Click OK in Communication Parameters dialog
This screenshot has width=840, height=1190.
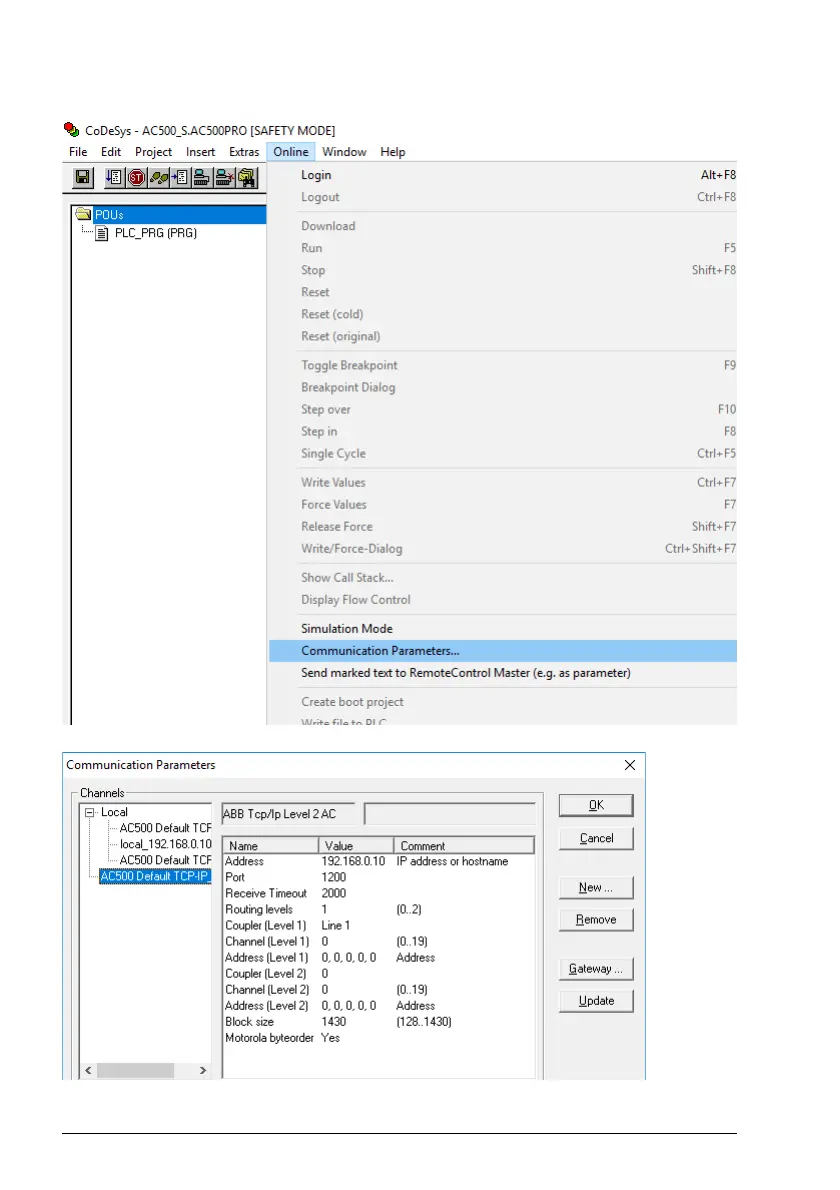(x=596, y=805)
